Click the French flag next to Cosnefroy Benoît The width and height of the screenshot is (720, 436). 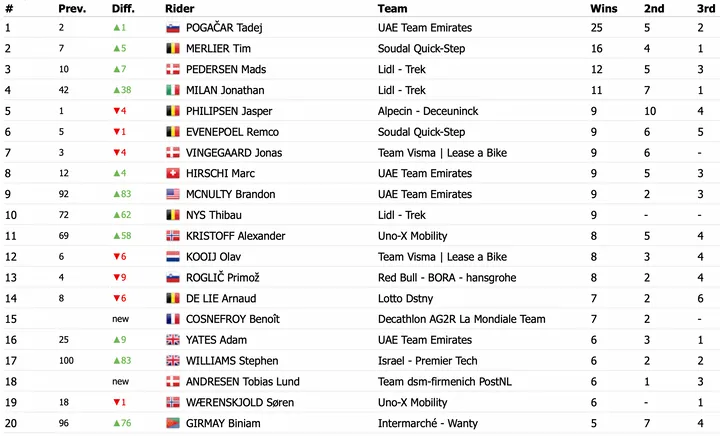[x=173, y=319]
